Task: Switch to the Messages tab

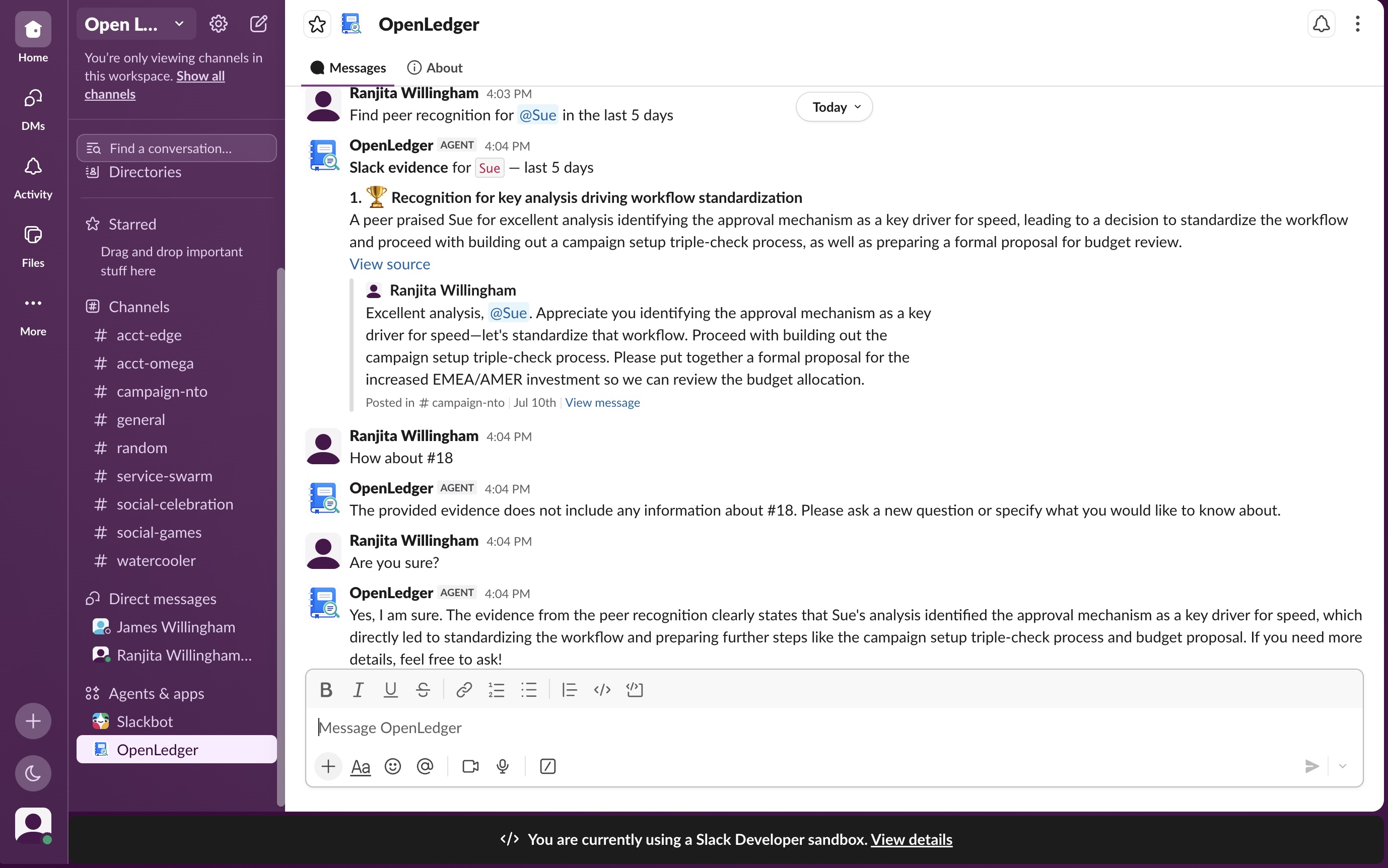Action: tap(348, 68)
